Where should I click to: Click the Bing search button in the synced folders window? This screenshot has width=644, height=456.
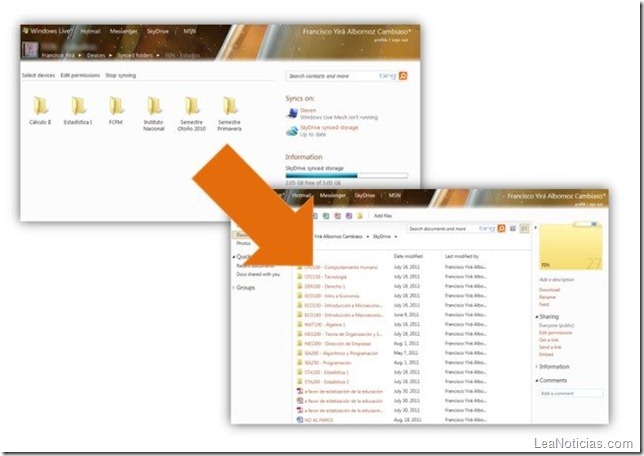(403, 76)
